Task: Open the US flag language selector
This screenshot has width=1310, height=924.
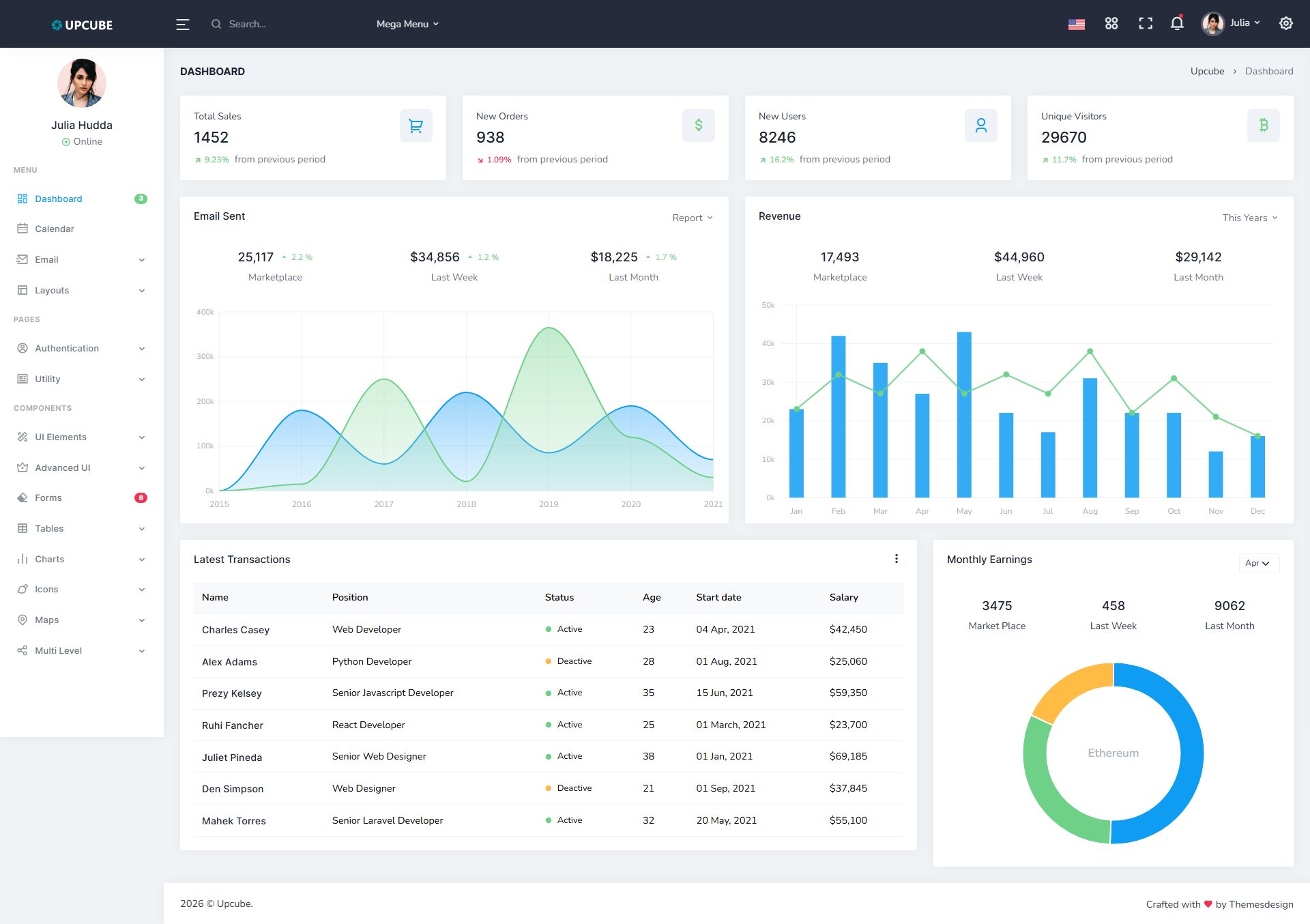Action: [x=1077, y=25]
